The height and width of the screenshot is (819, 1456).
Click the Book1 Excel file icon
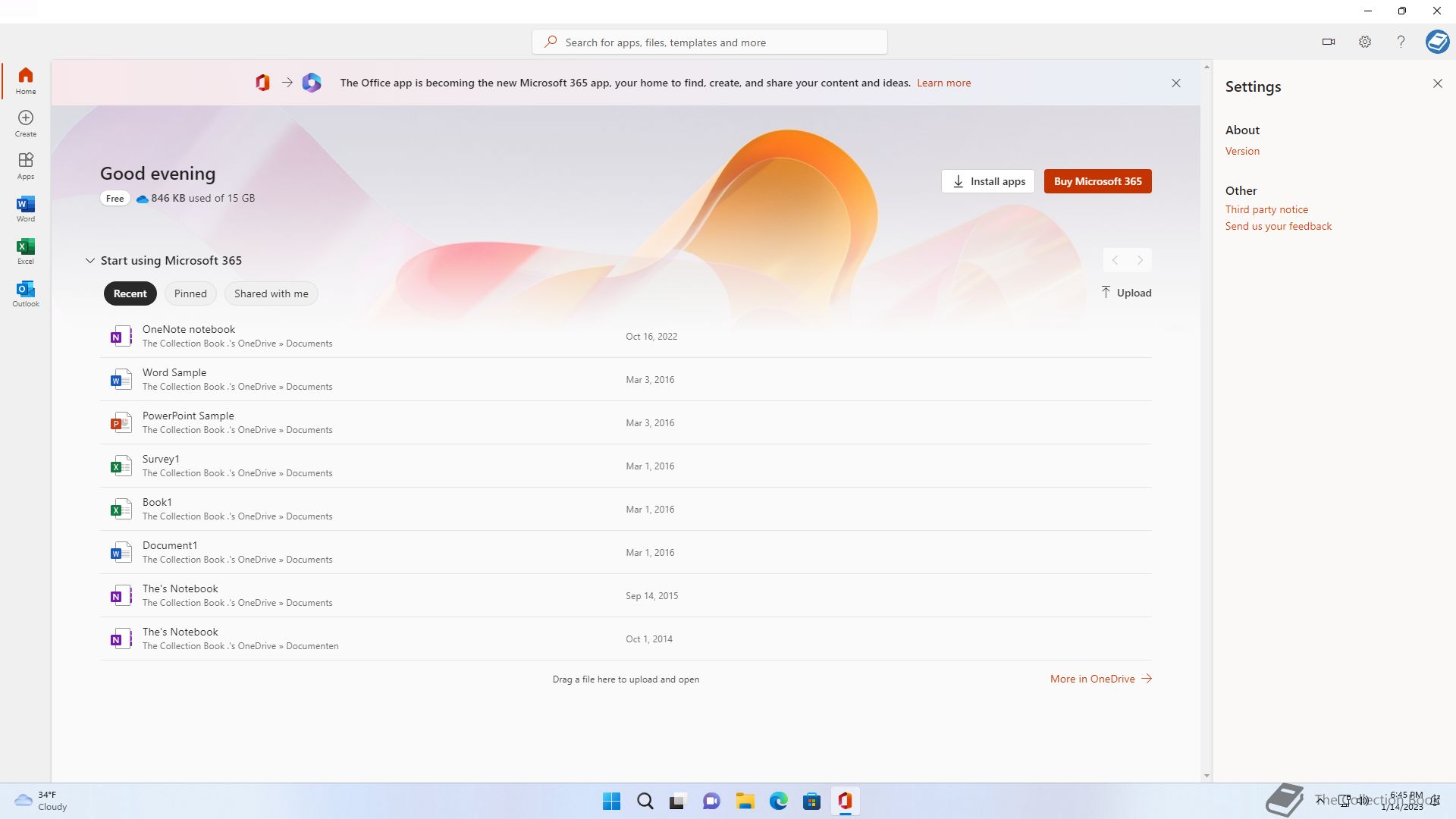[121, 509]
